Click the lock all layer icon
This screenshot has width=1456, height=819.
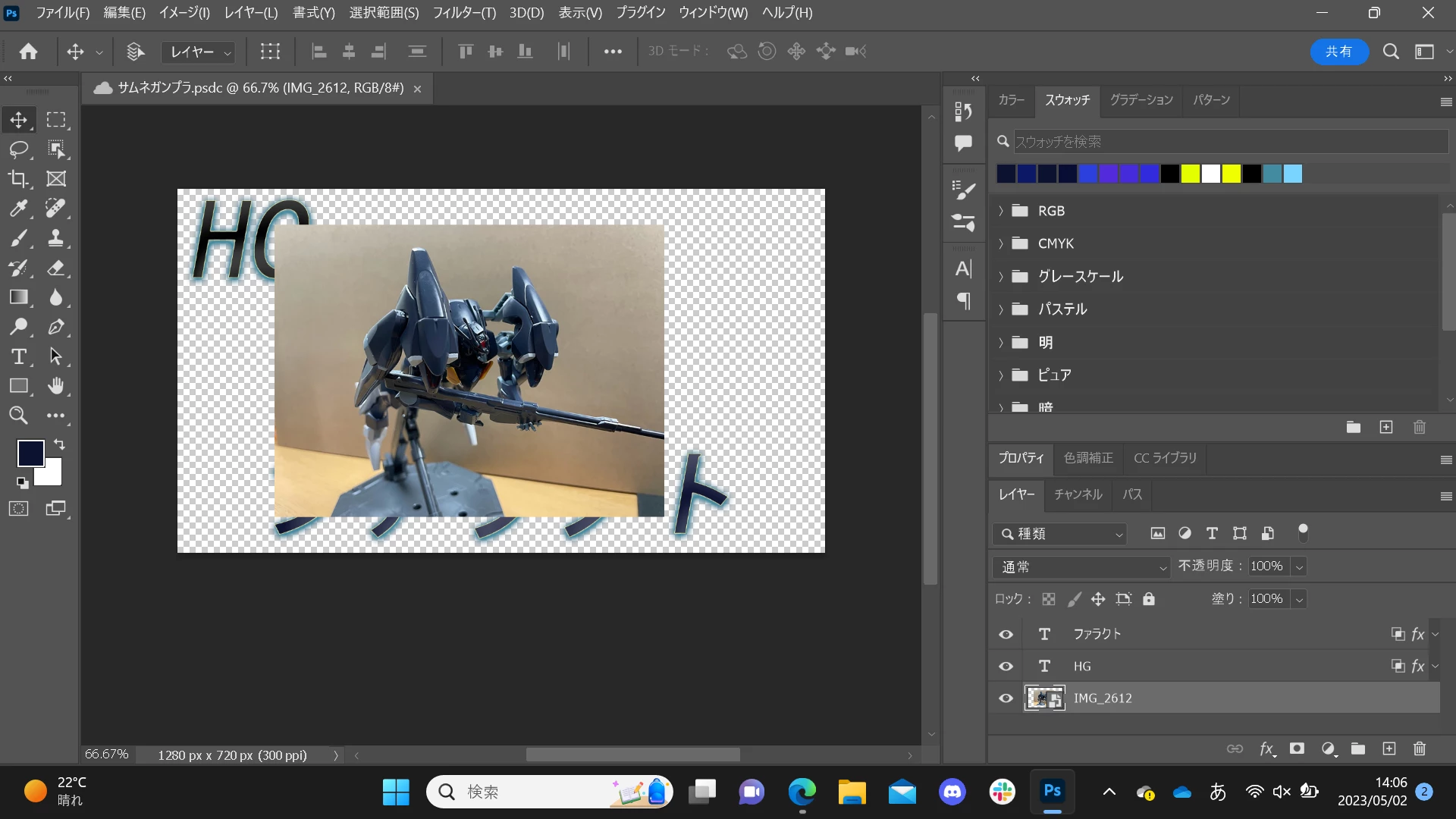[x=1149, y=599]
